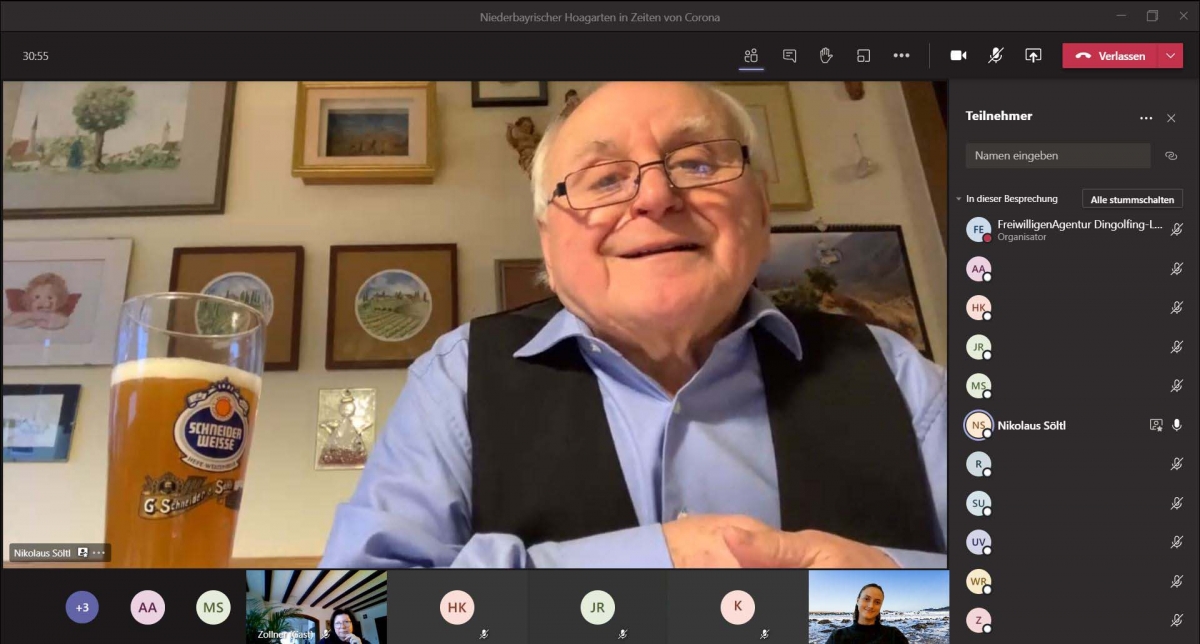The height and width of the screenshot is (644, 1200).
Task: Open the share screen tray
Action: click(1033, 56)
